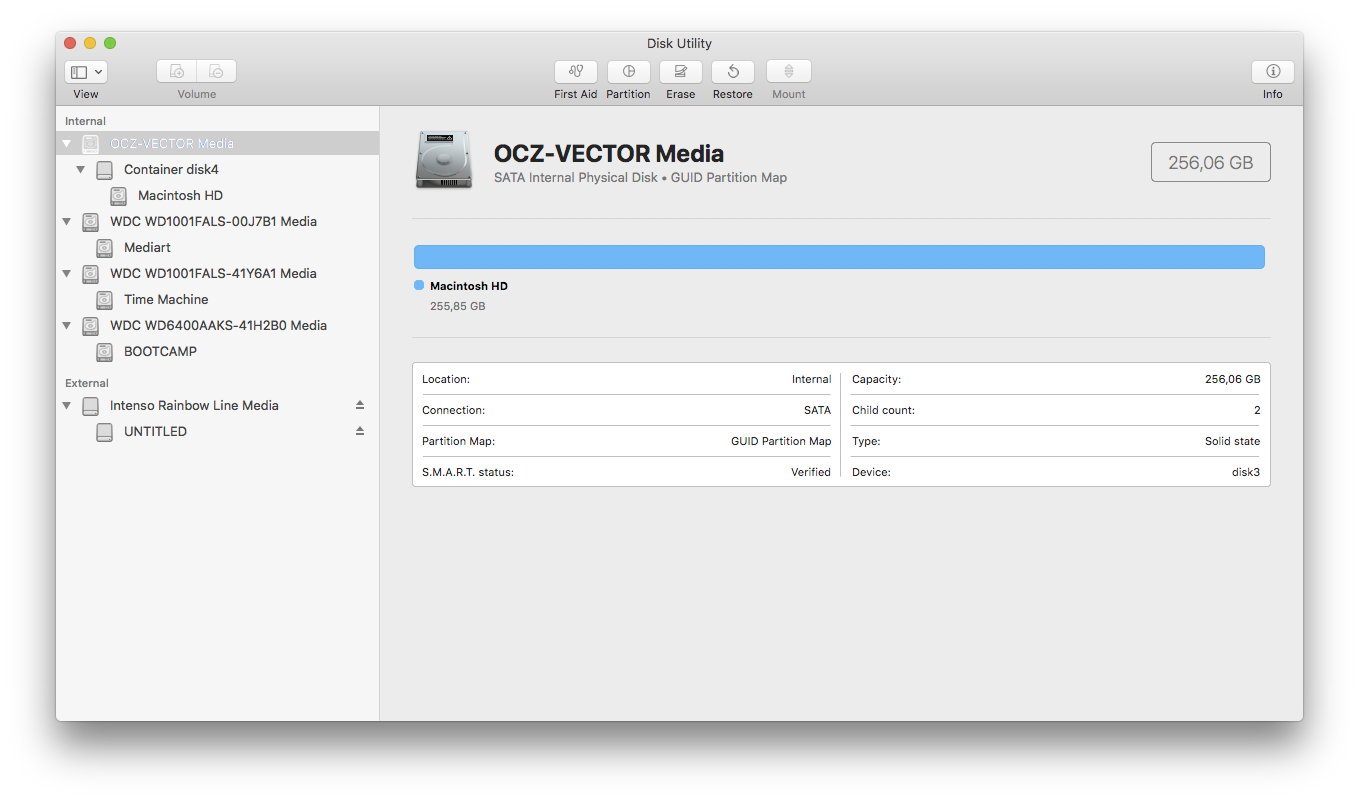Click the blue Macintosh HD legend dot
The width and height of the screenshot is (1359, 801).
tap(419, 285)
